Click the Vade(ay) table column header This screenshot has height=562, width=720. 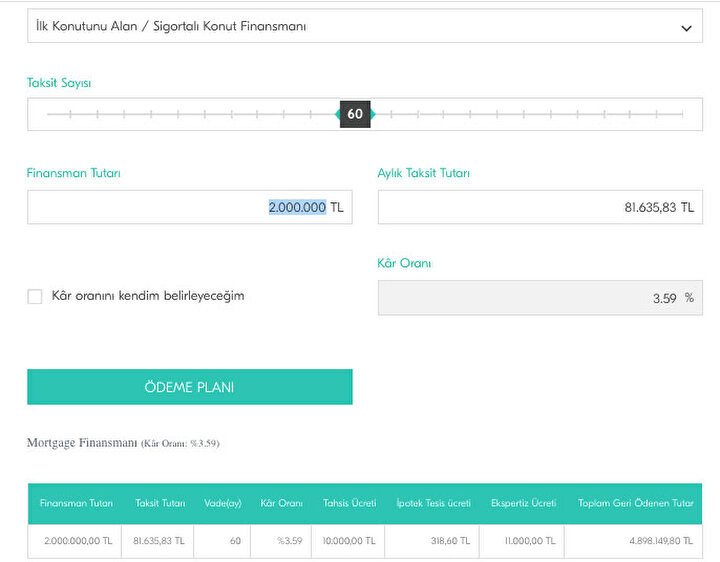click(x=223, y=503)
